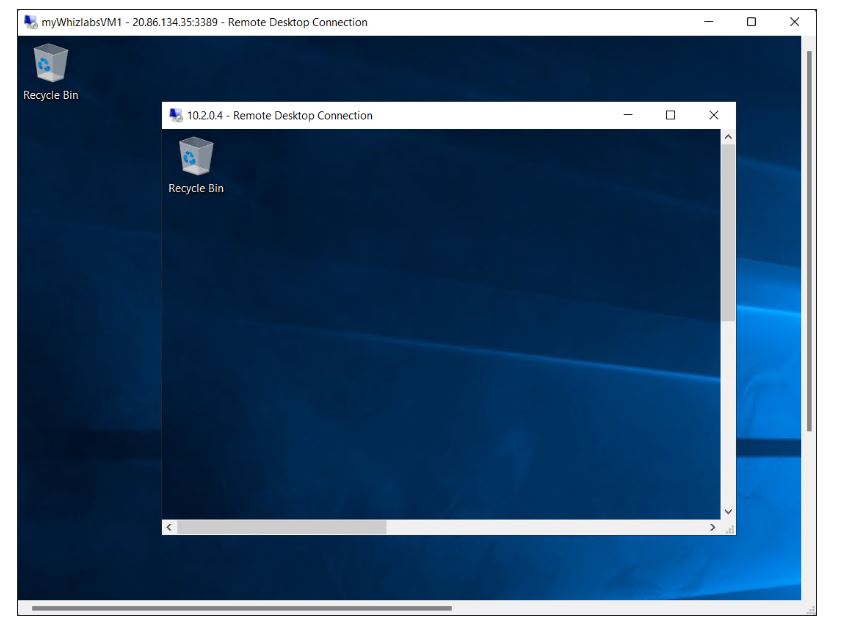Click the "myWhizlabsVM1 - 20.86.134.35:3389" title text
Image resolution: width=849 pixels, height=635 pixels.
[x=129, y=22]
